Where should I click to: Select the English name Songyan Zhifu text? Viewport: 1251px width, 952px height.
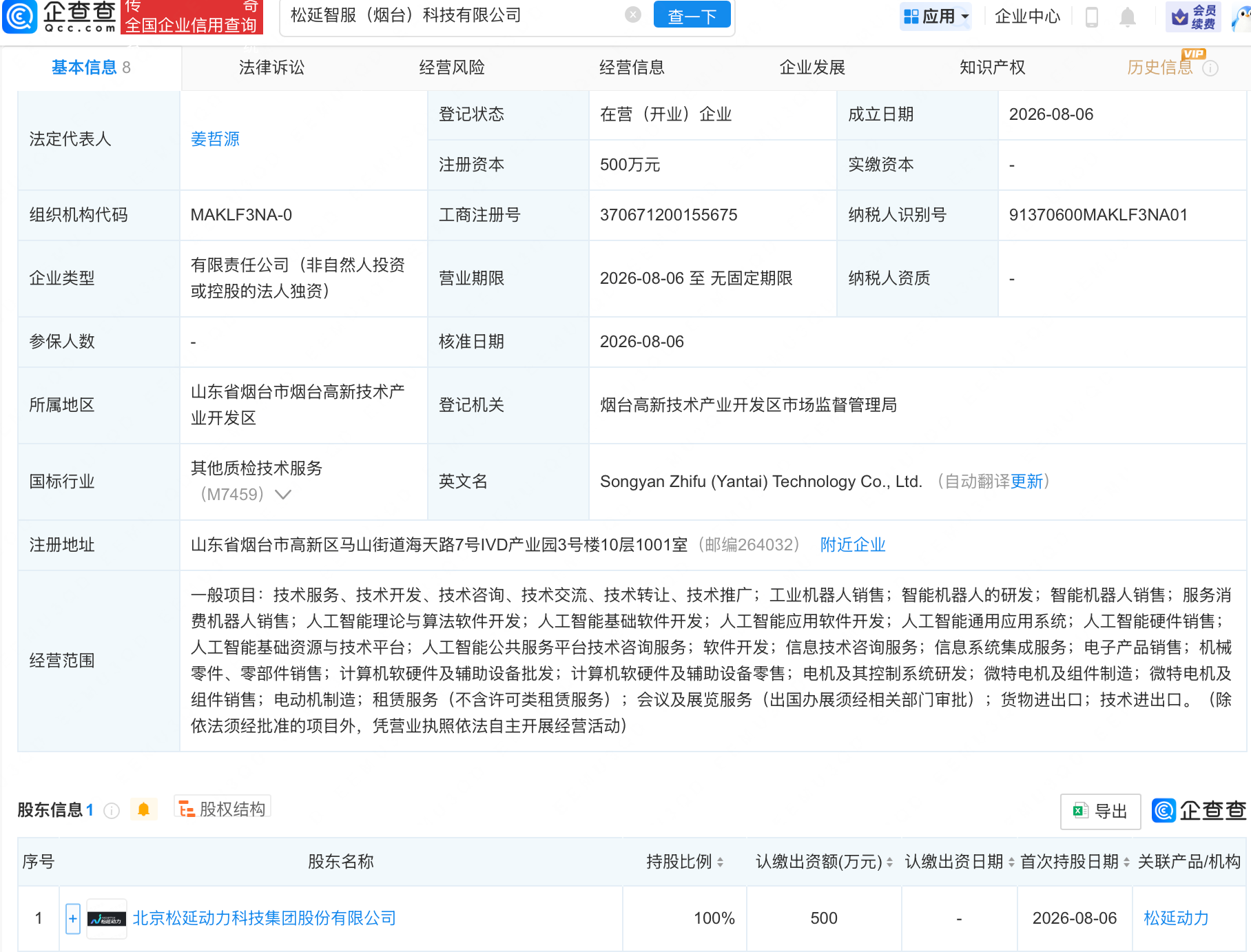click(761, 482)
